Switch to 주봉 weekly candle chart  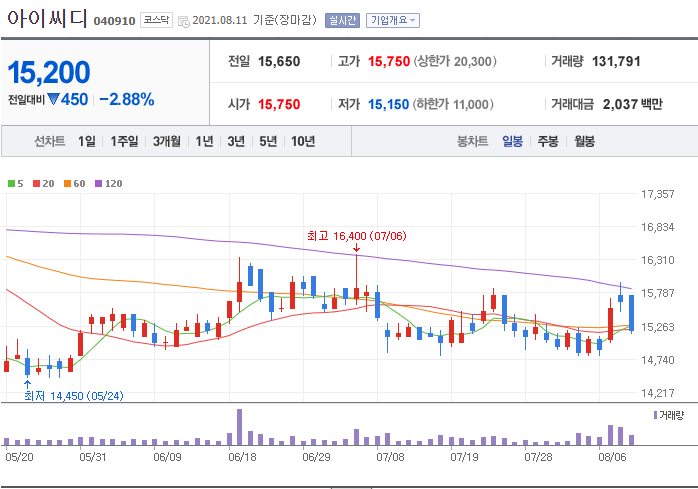tap(548, 142)
